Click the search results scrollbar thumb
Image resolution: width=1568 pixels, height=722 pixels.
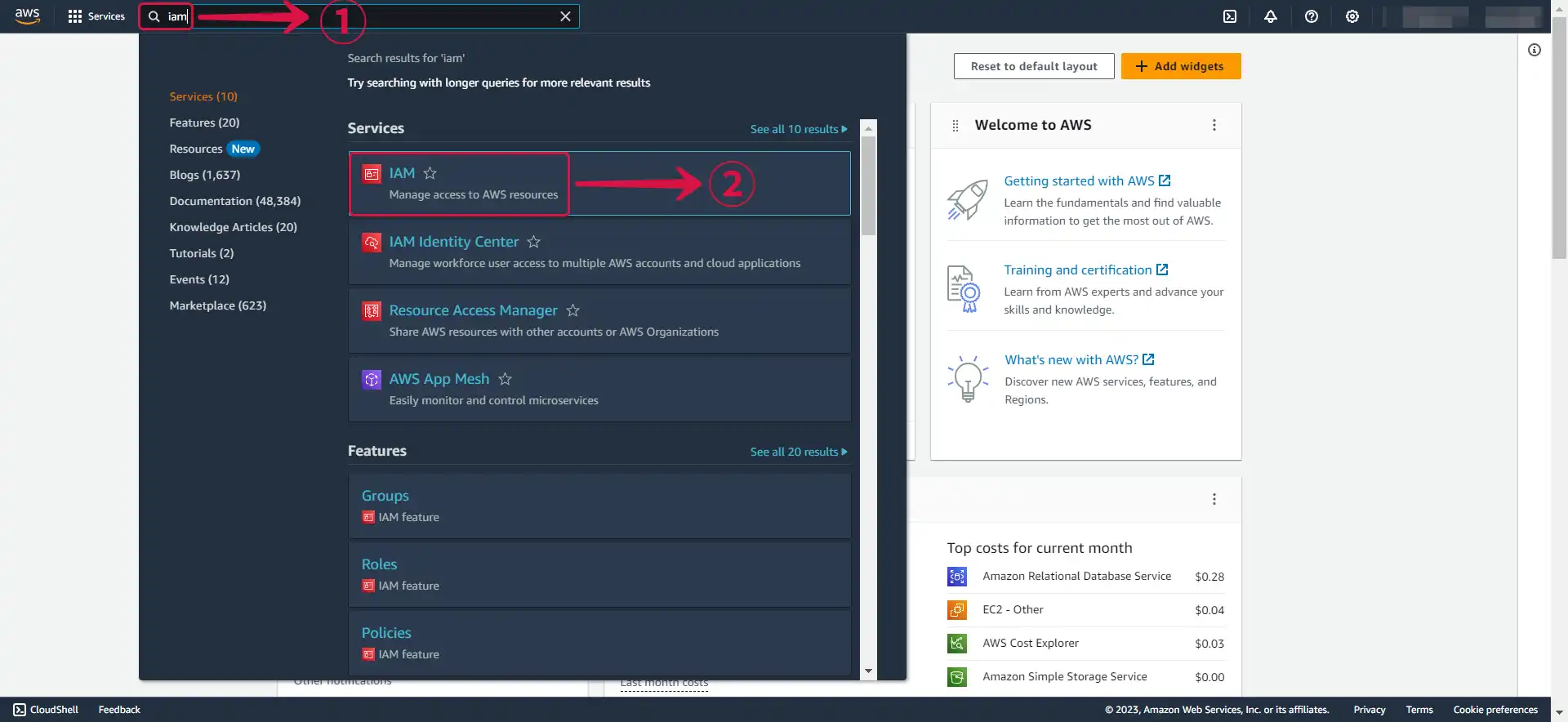click(869, 185)
